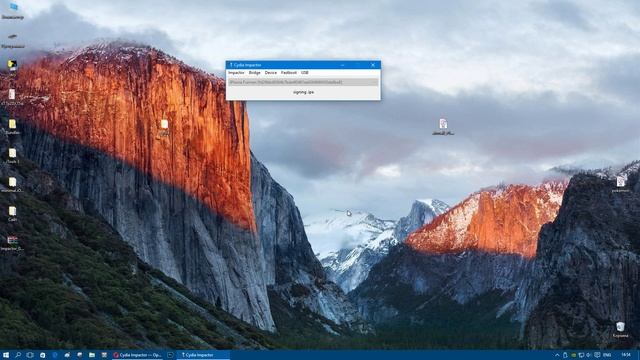
Task: Switch to the Cydia Impactor Opera taskbar button
Action: [138, 355]
